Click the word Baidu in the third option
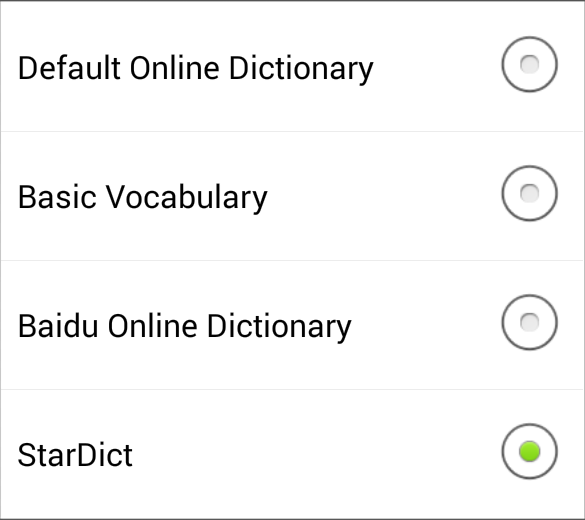Image resolution: width=585 pixels, height=520 pixels. (x=58, y=326)
